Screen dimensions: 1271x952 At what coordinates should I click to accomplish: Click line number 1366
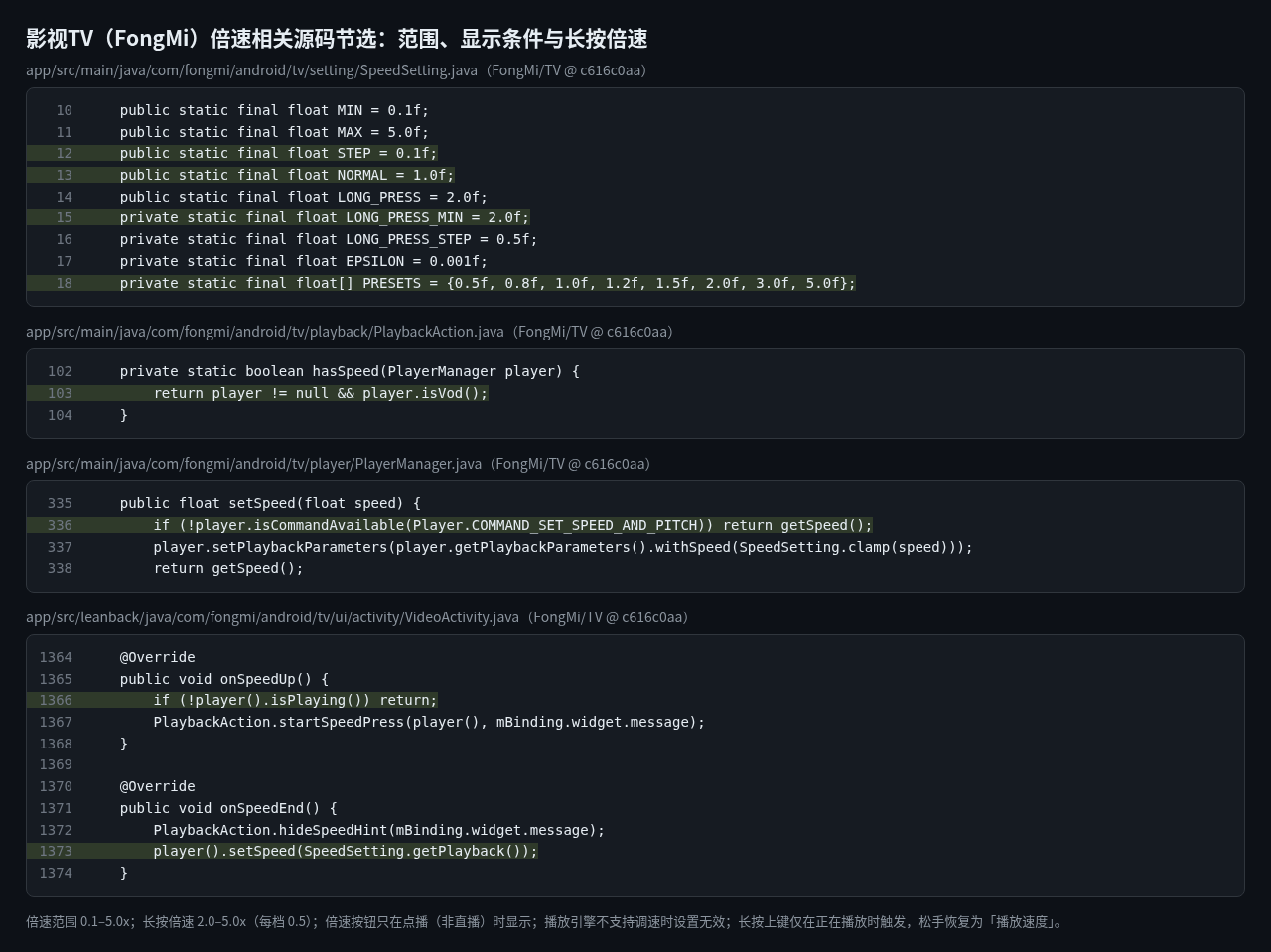pos(56,700)
